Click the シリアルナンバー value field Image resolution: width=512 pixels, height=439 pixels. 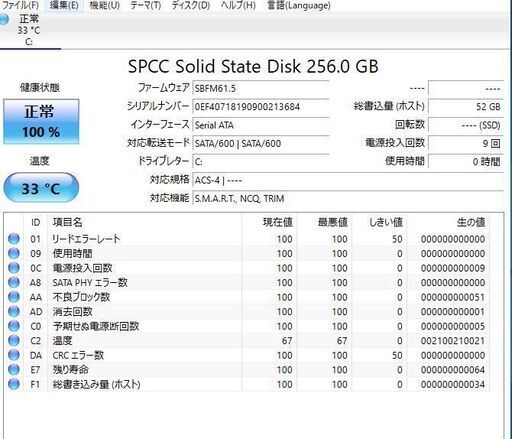click(261, 107)
